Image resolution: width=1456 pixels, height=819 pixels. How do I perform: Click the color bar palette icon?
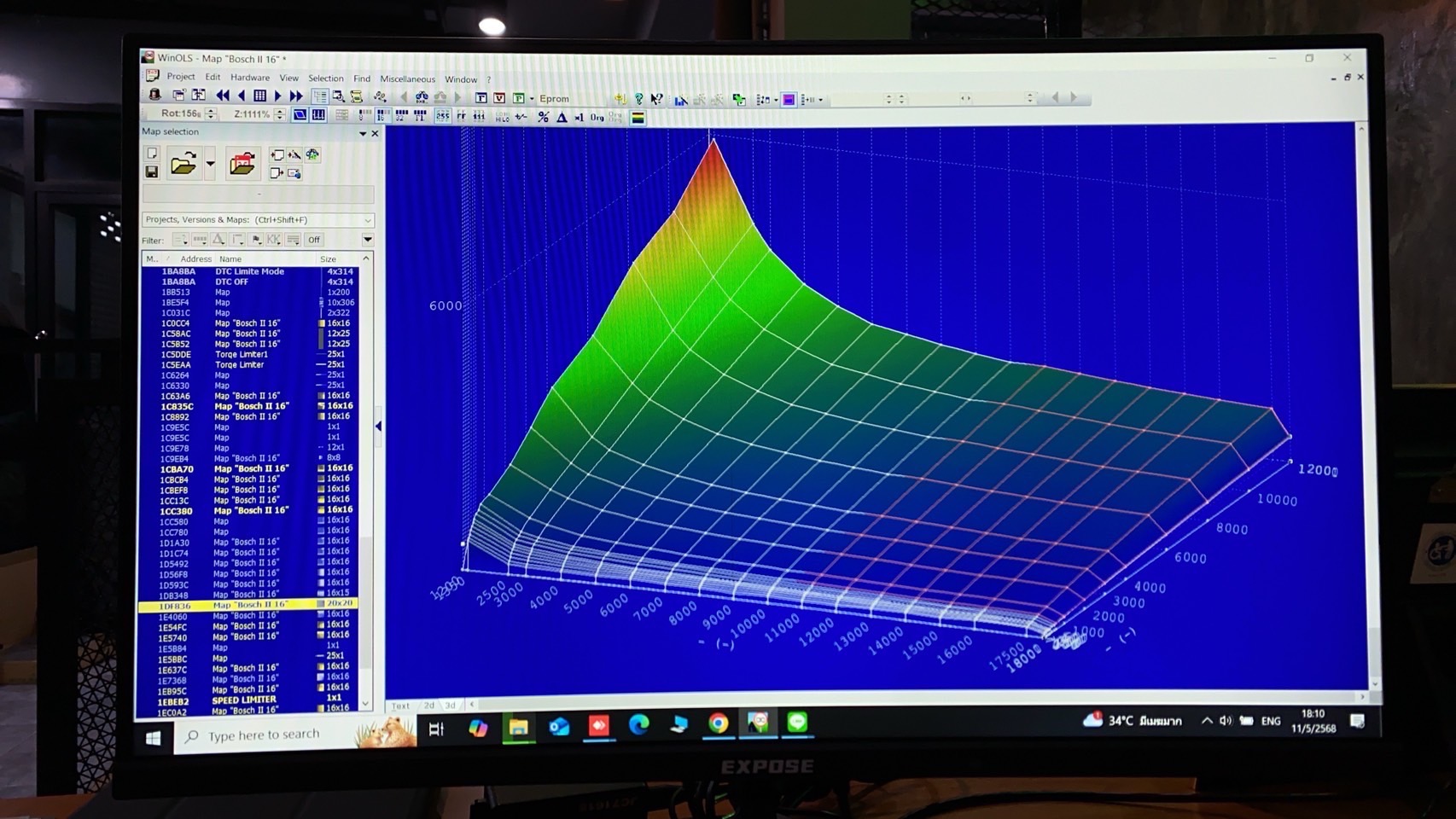[x=638, y=118]
